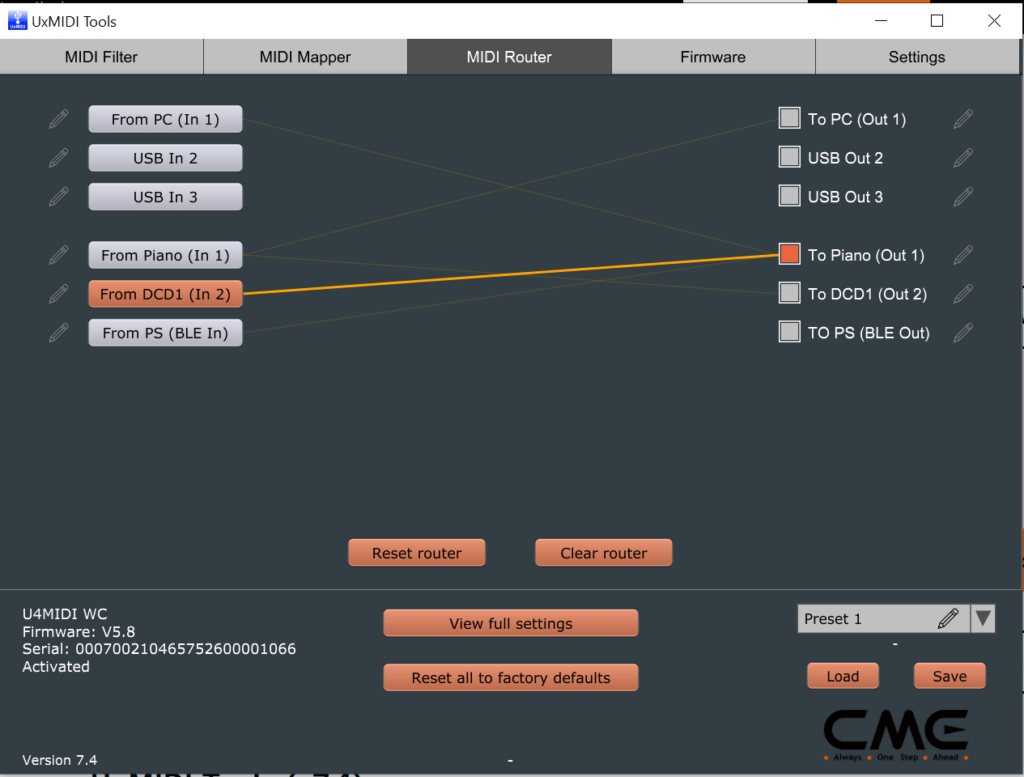Select the orange-highlighted "From DCD1 (In 2)" input node

click(165, 293)
